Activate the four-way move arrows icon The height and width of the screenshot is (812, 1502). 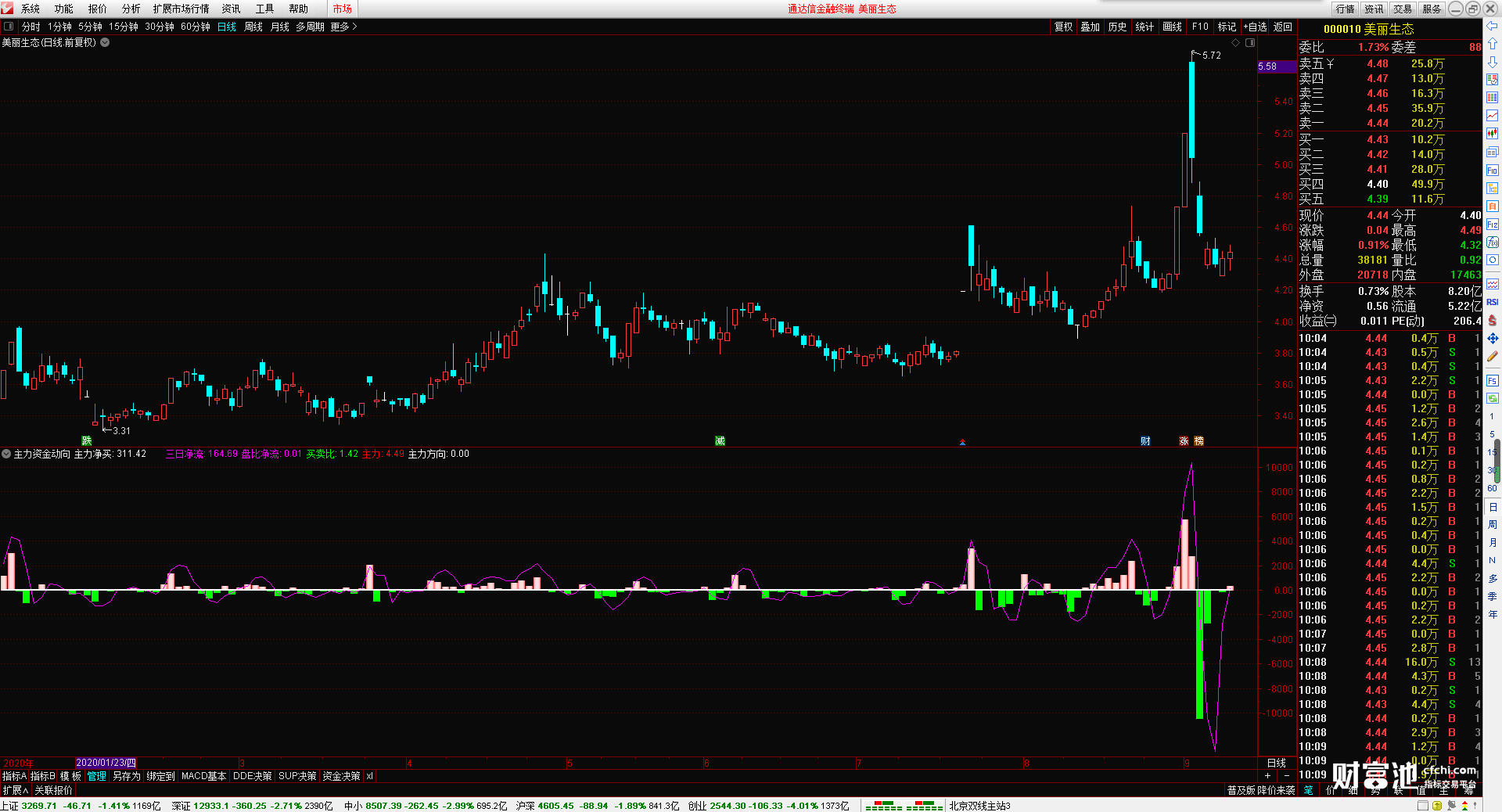1492,338
